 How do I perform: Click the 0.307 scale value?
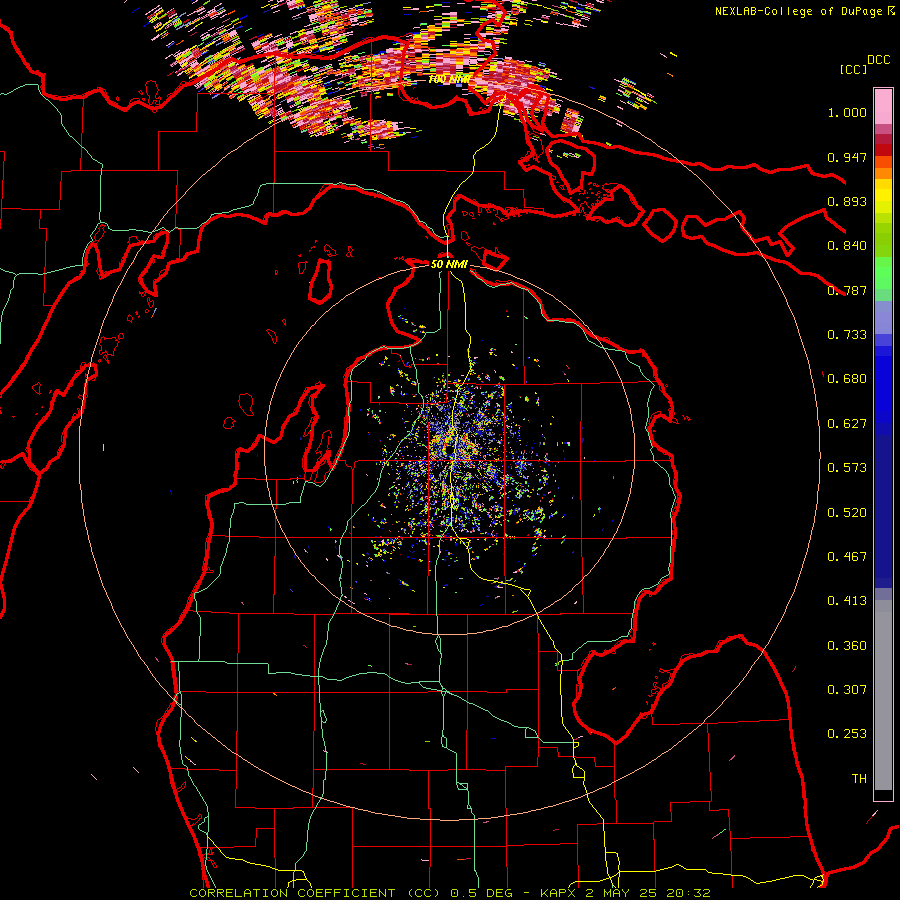847,690
